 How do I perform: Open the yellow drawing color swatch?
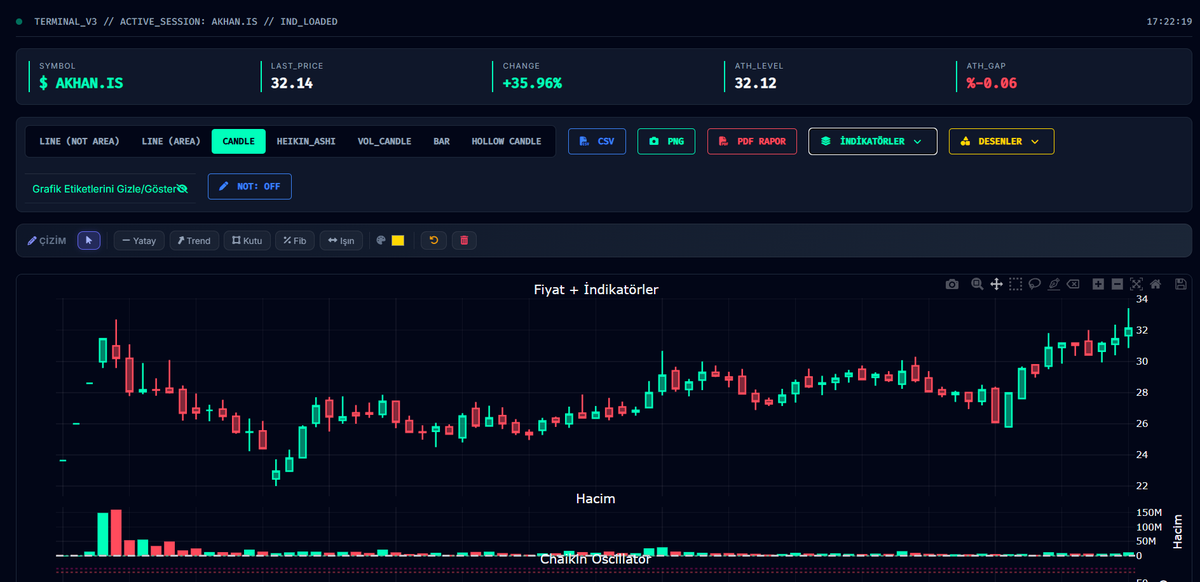pyautogui.click(x=397, y=240)
